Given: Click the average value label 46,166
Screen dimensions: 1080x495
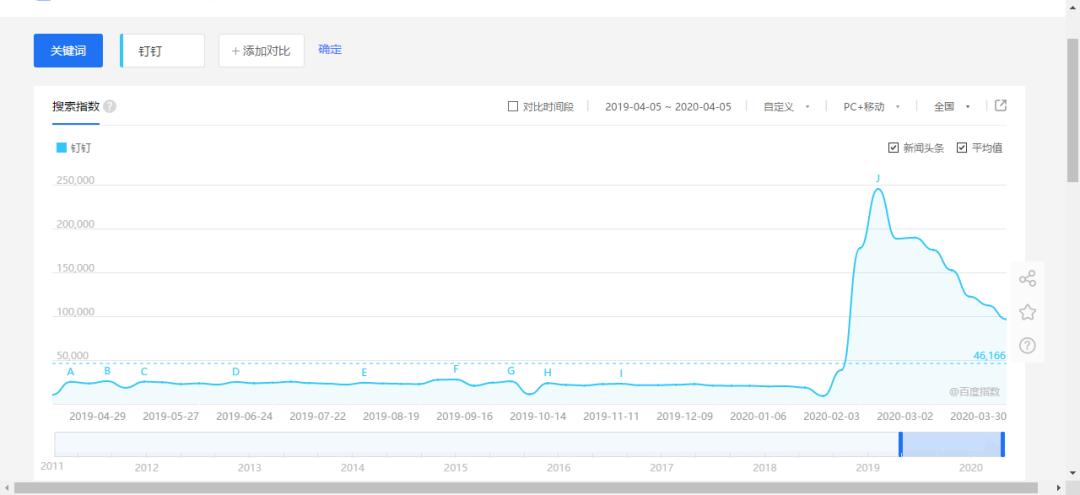Looking at the screenshot, I should 989,355.
